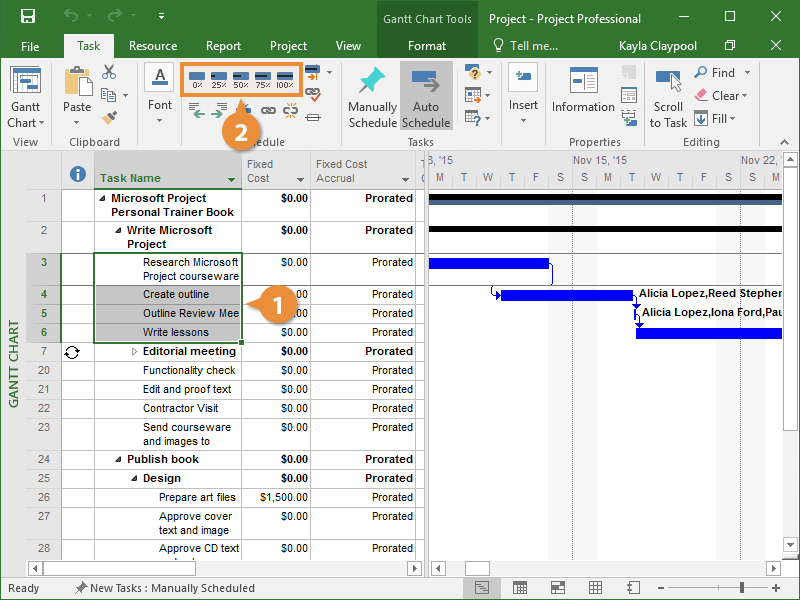800x600 pixels.
Task: Click the zoom slider in status bar
Action: (x=741, y=588)
